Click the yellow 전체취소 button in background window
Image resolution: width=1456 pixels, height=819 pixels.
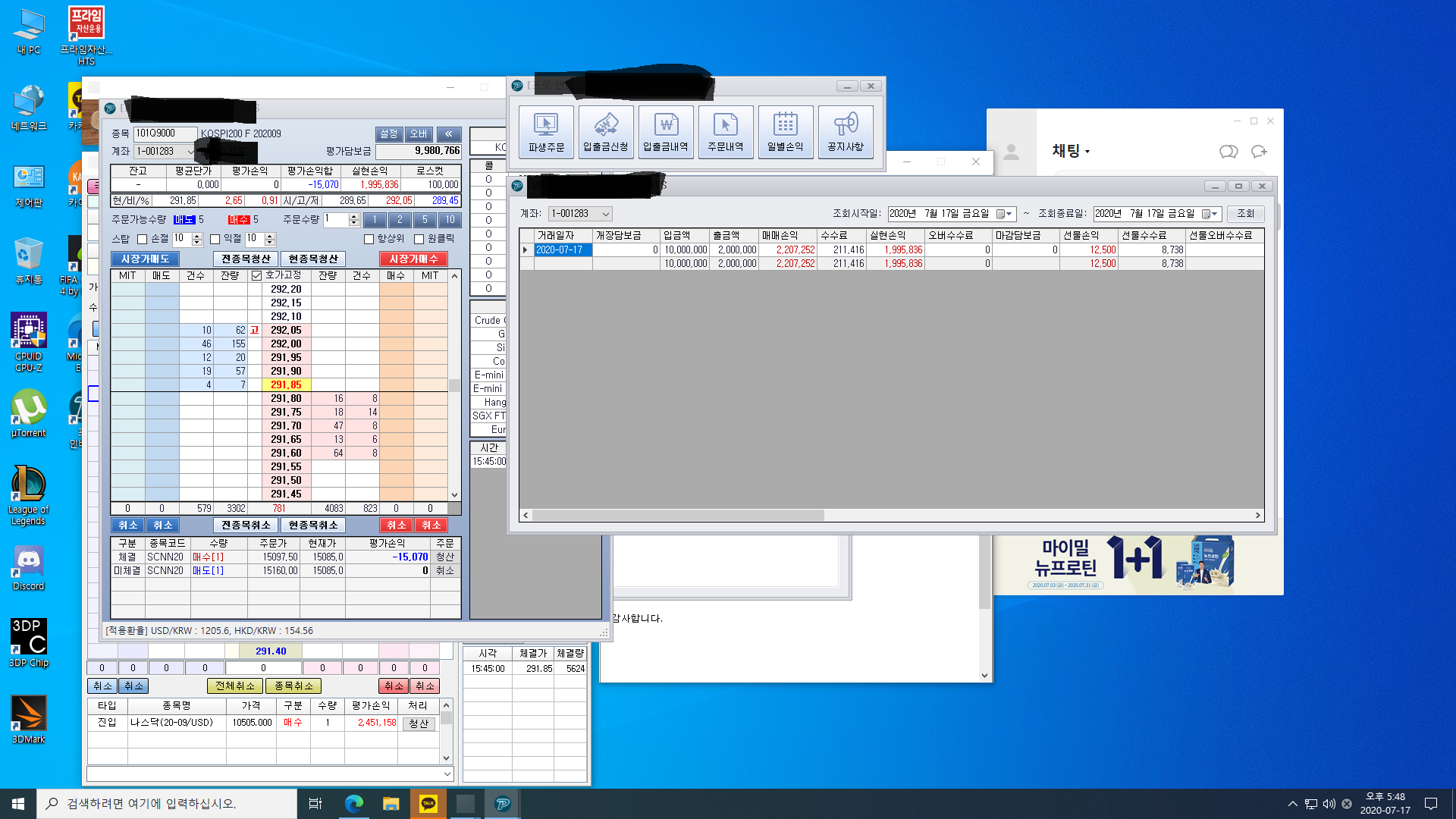click(x=235, y=686)
